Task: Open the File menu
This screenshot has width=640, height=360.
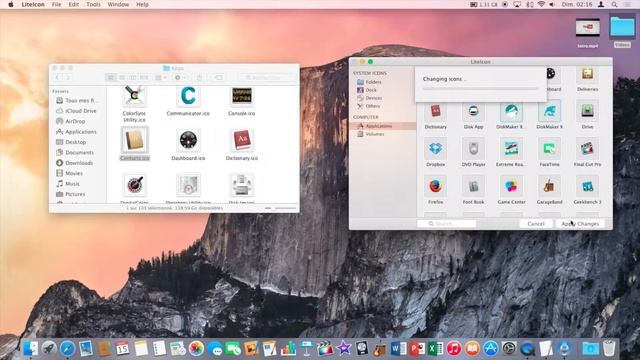Action: click(x=56, y=4)
